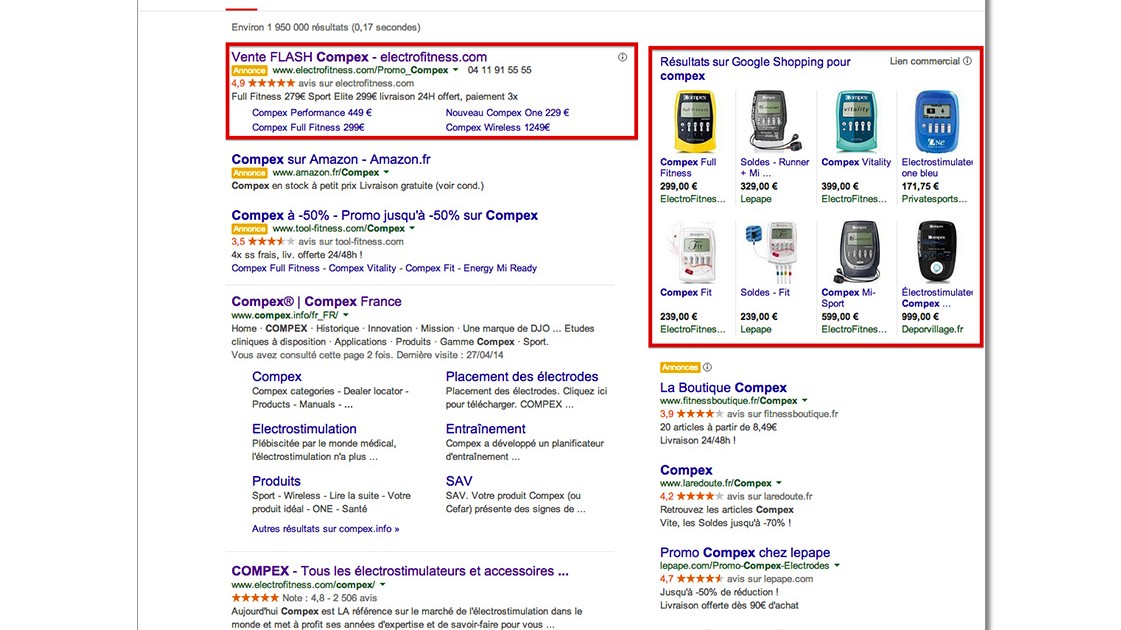Click Compex Performance 449 € sitelink
Screen dimensions: 1121x630
[312, 113]
